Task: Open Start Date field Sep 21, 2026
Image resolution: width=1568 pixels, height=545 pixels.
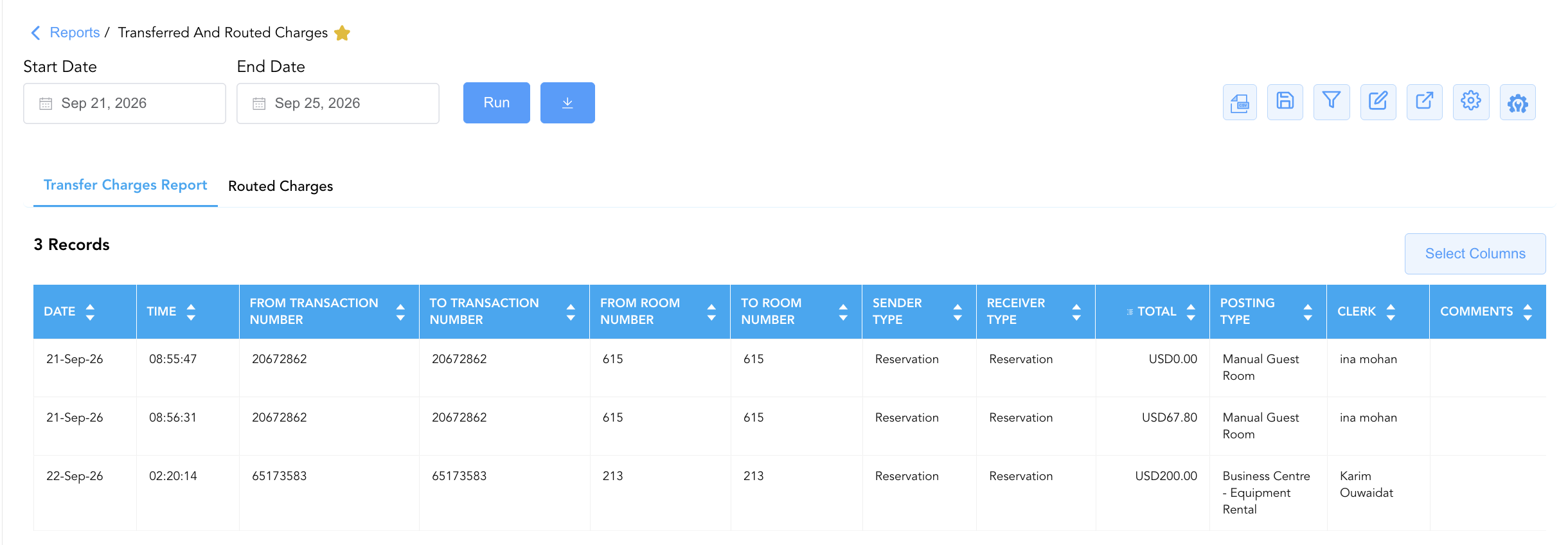Action: point(125,103)
